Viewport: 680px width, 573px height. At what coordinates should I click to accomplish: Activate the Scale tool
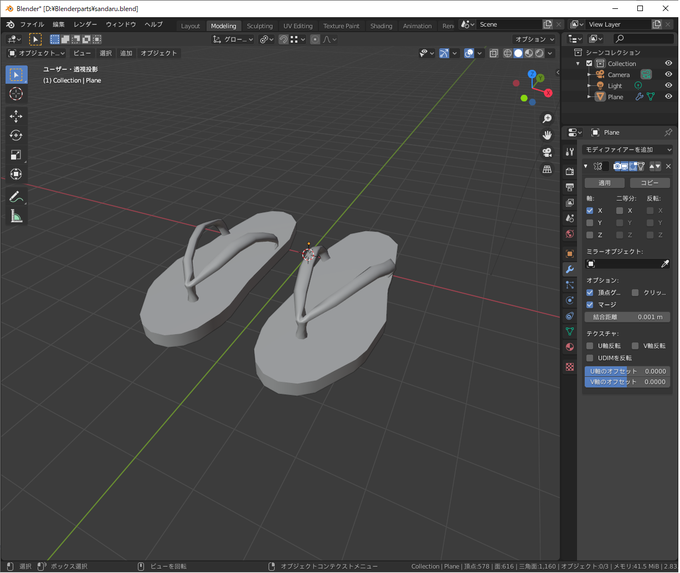[16, 155]
